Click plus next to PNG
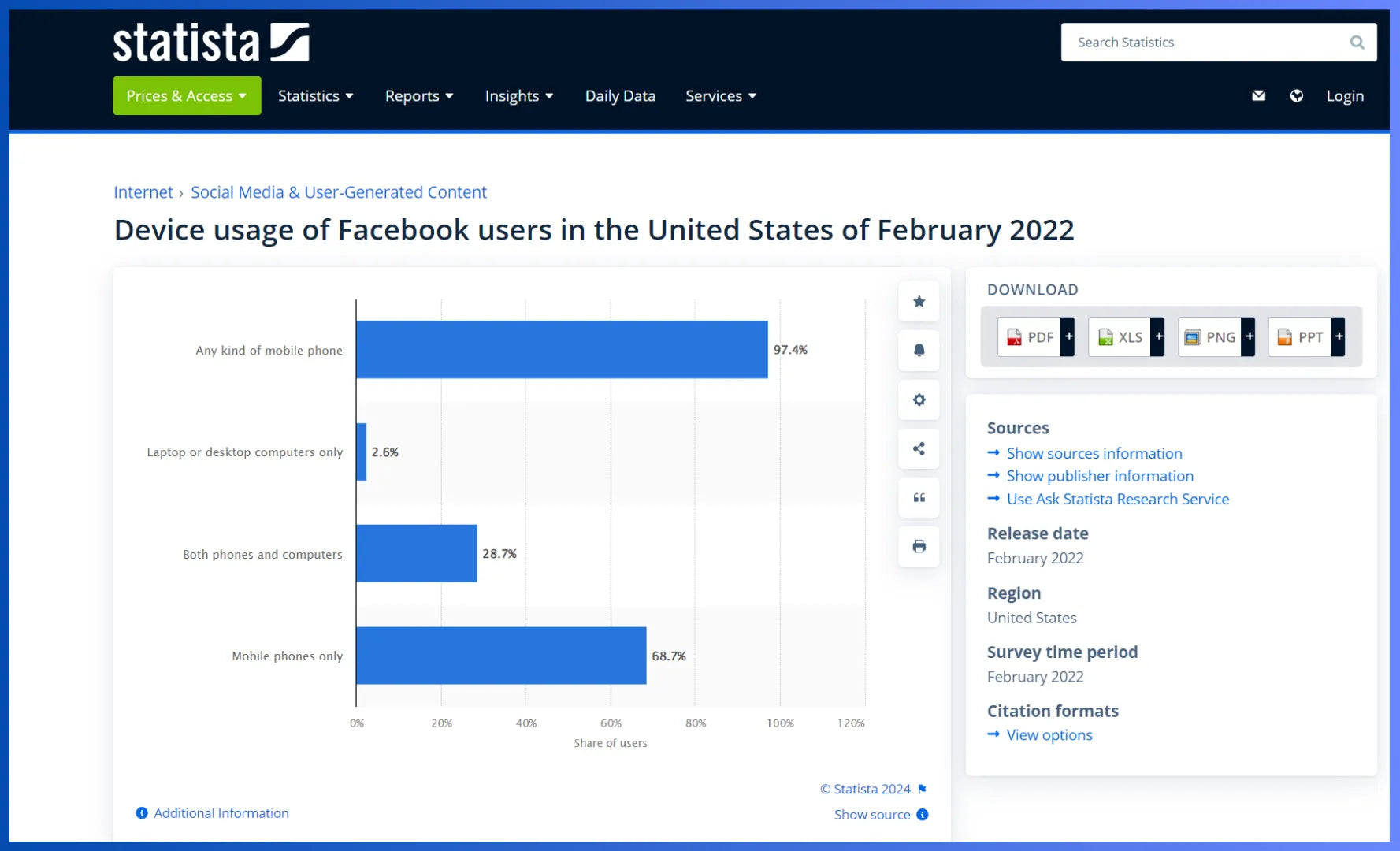1400x851 pixels. 1249,336
